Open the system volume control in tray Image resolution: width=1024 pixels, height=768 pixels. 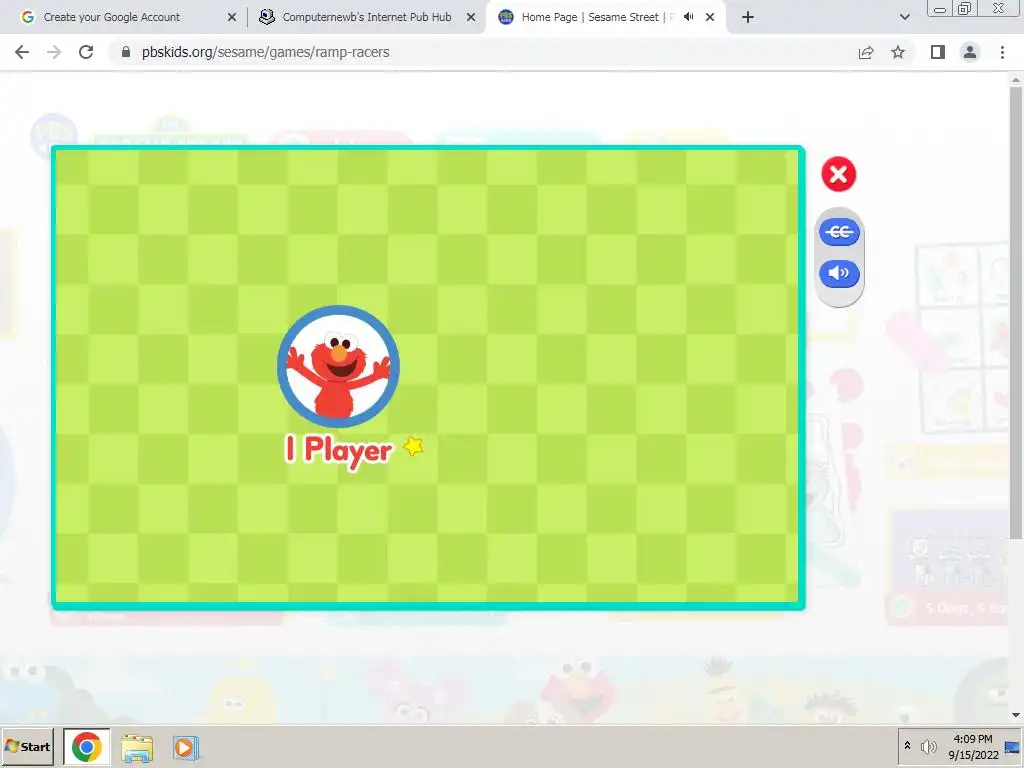tap(928, 746)
